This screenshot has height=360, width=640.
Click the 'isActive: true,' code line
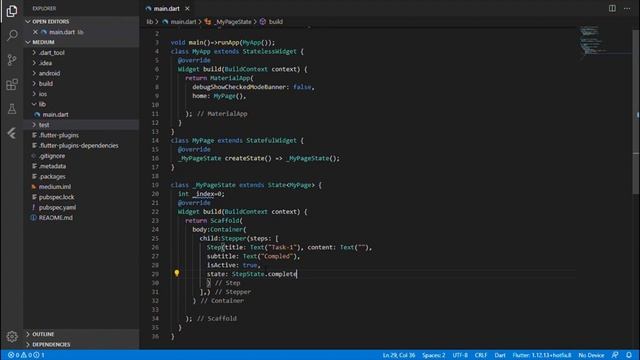(x=233, y=265)
